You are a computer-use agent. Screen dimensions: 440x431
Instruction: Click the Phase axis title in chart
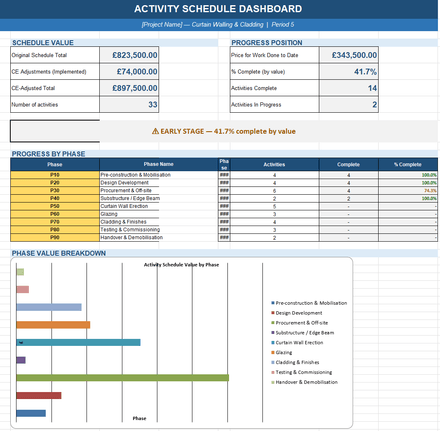coord(139,418)
